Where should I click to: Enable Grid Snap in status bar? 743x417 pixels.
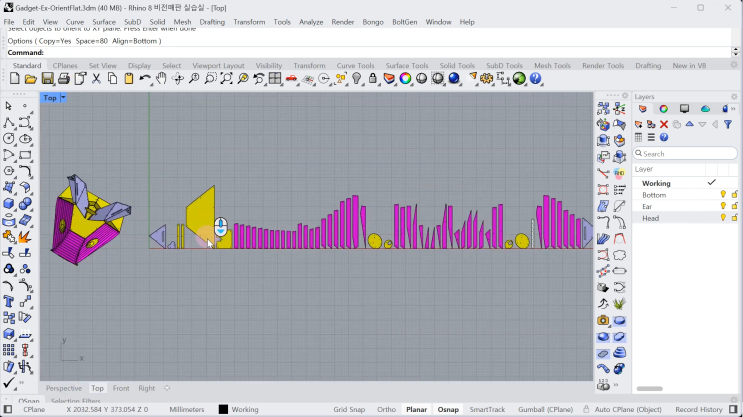click(349, 409)
